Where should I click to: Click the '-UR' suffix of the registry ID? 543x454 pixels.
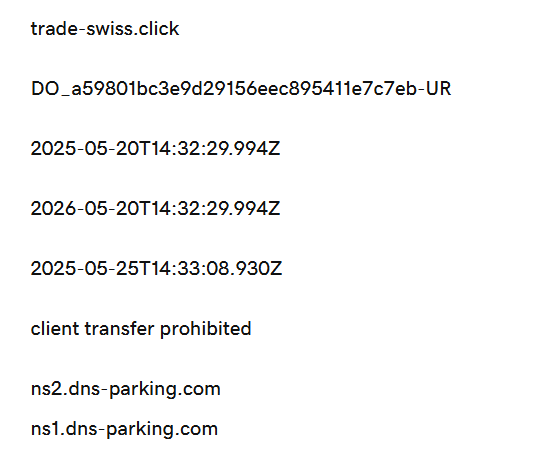(x=435, y=88)
